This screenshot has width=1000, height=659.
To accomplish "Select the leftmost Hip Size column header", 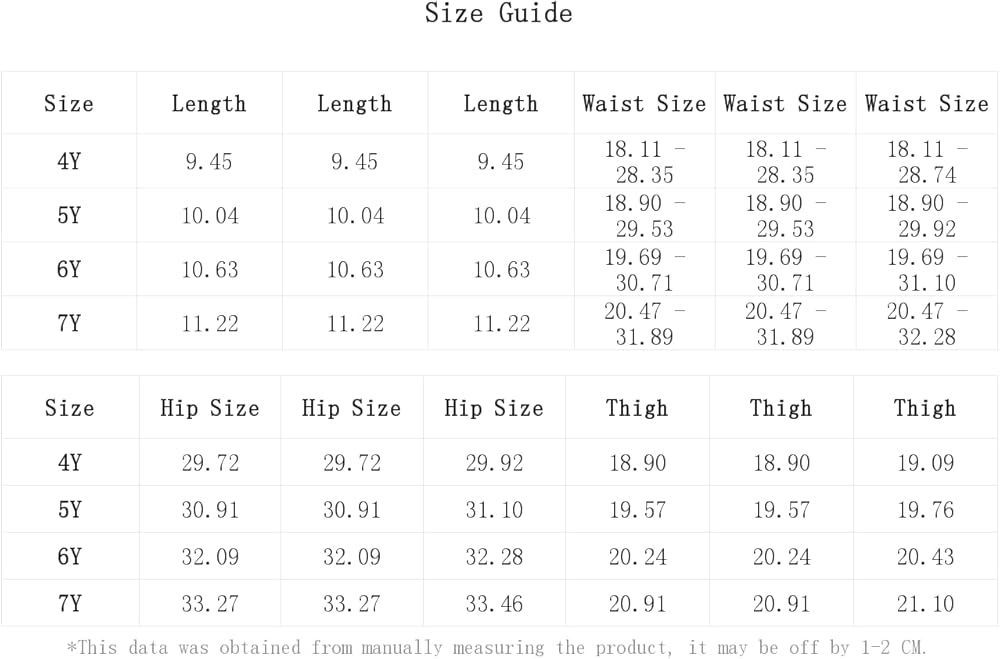I will pyautogui.click(x=210, y=409).
